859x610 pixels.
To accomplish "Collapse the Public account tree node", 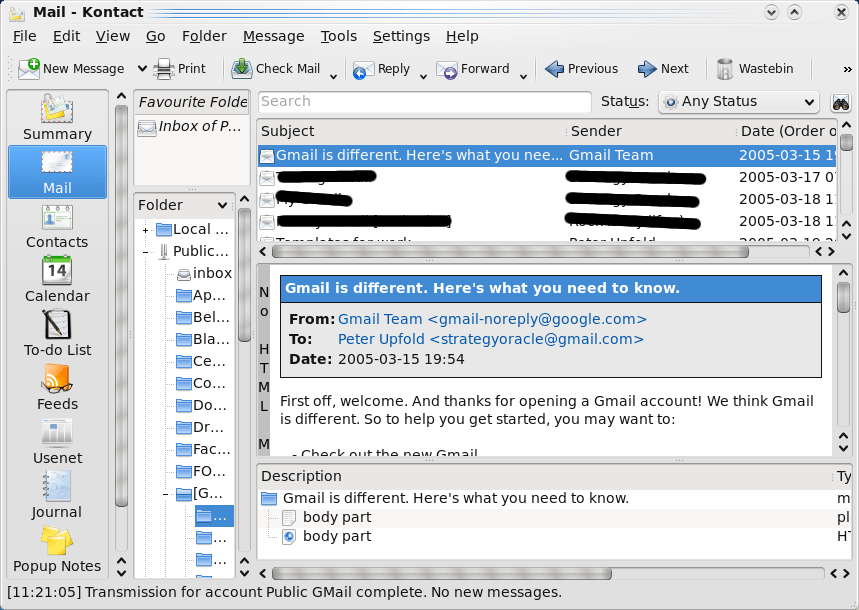I will [145, 253].
